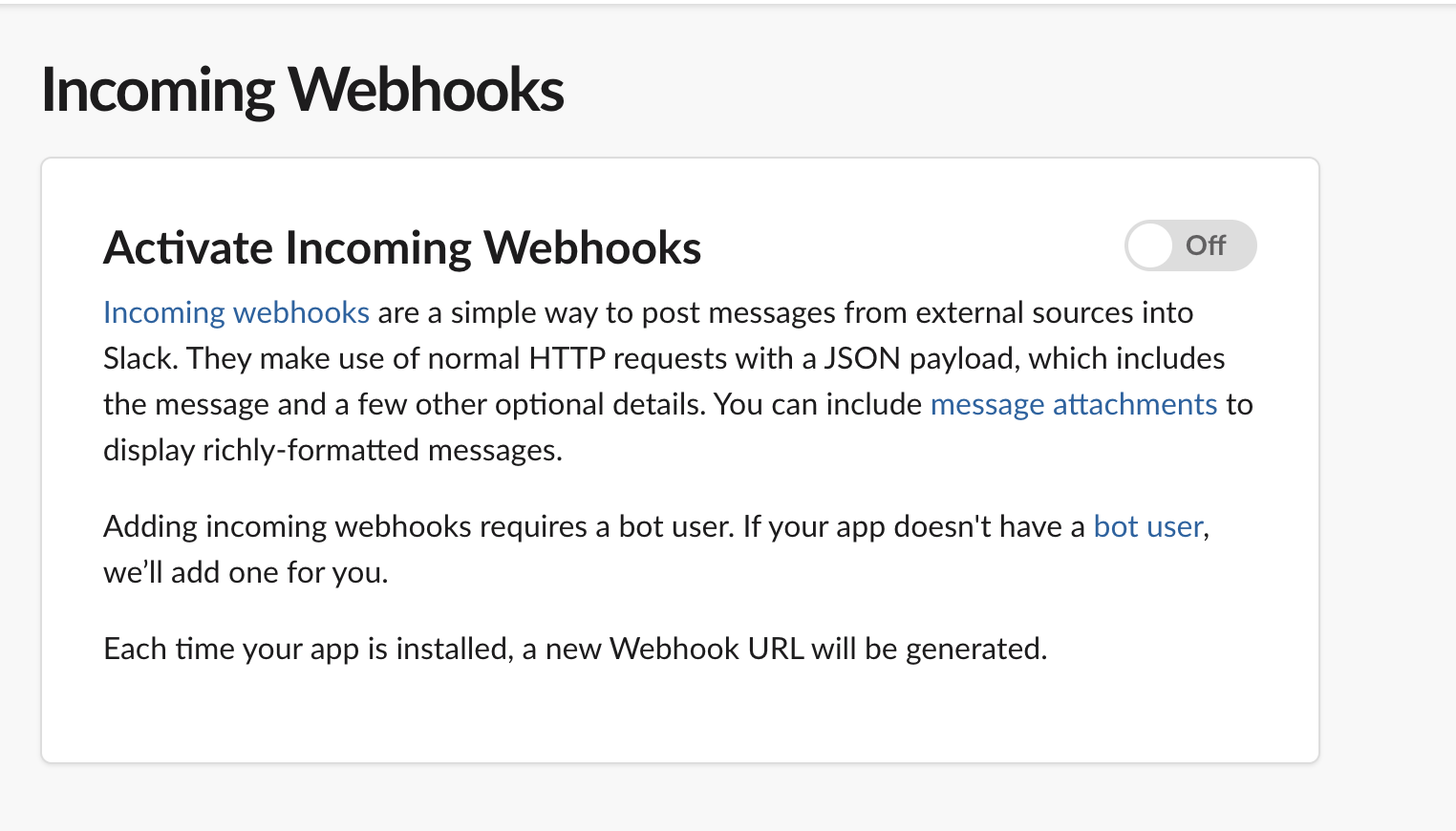Enable the Activate Incoming Webhooks toggle
1456x831 pixels.
[x=1190, y=246]
